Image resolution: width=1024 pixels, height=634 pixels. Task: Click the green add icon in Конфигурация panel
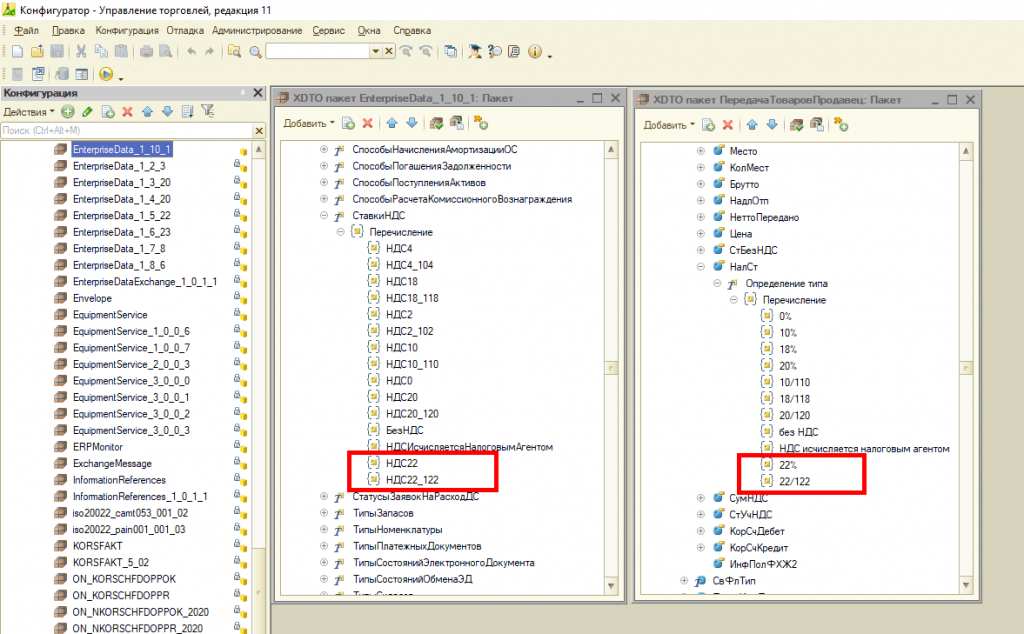click(x=68, y=111)
